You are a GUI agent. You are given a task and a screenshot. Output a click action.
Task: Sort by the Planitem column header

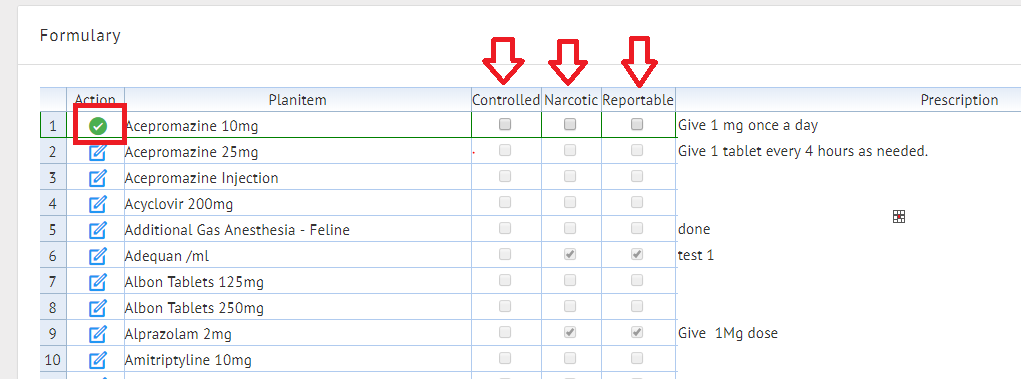click(x=298, y=100)
